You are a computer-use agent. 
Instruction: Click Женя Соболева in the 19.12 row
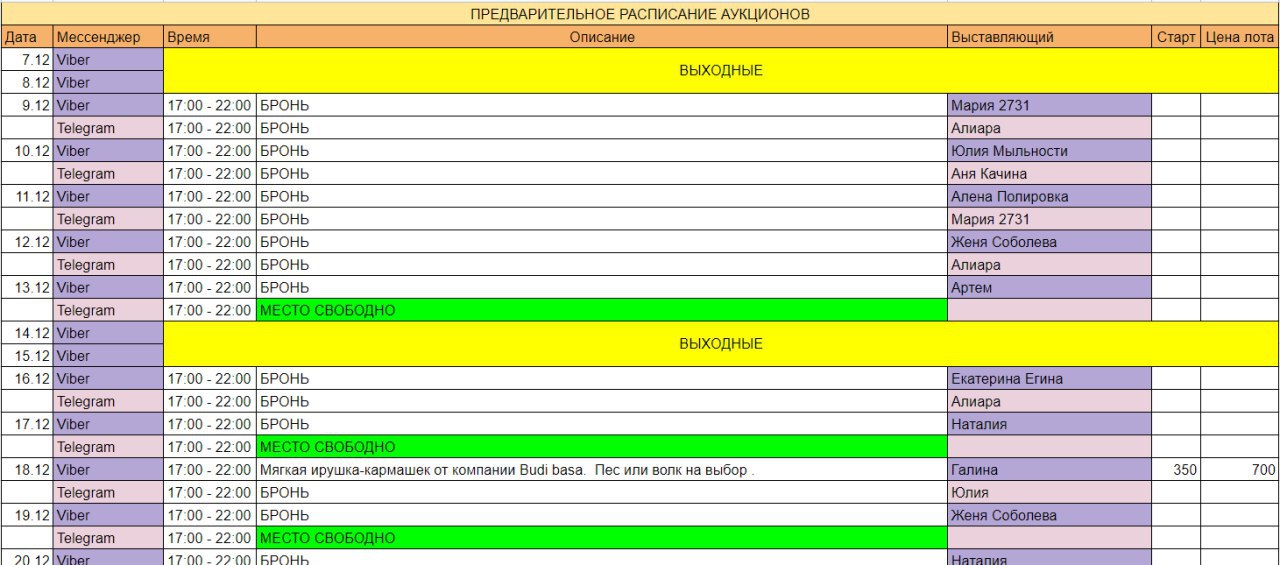[x=1050, y=516]
